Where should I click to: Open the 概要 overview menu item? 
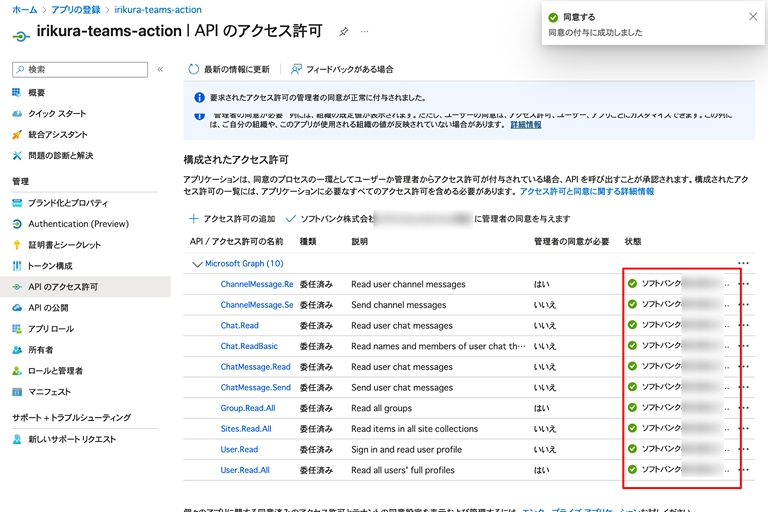(36, 93)
